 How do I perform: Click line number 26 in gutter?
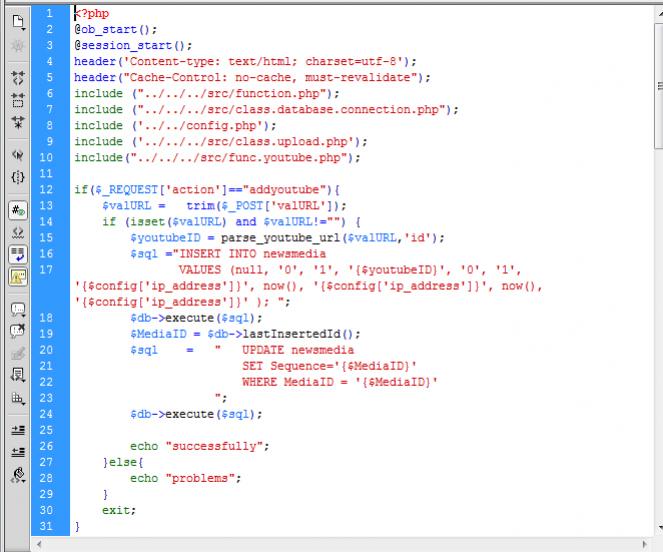tap(46, 446)
